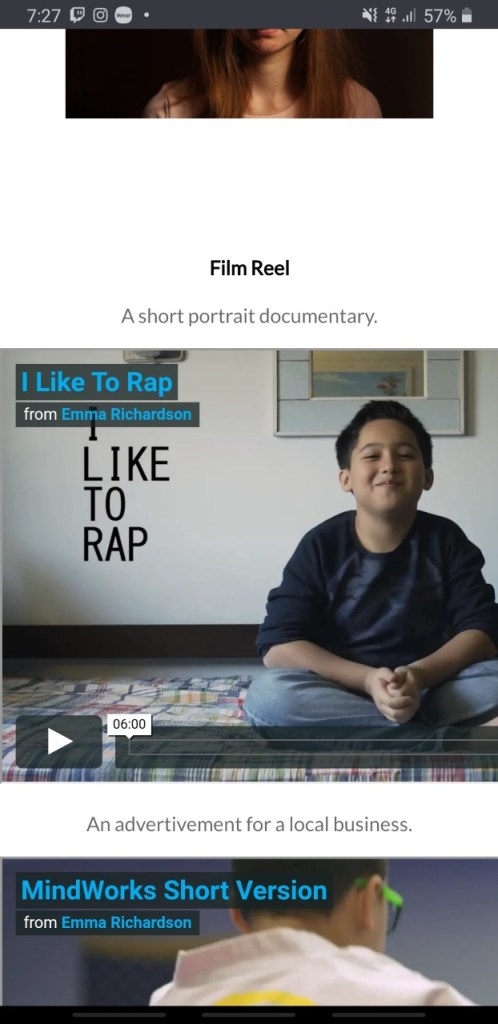Play the I Like To Rap video

coord(59,741)
